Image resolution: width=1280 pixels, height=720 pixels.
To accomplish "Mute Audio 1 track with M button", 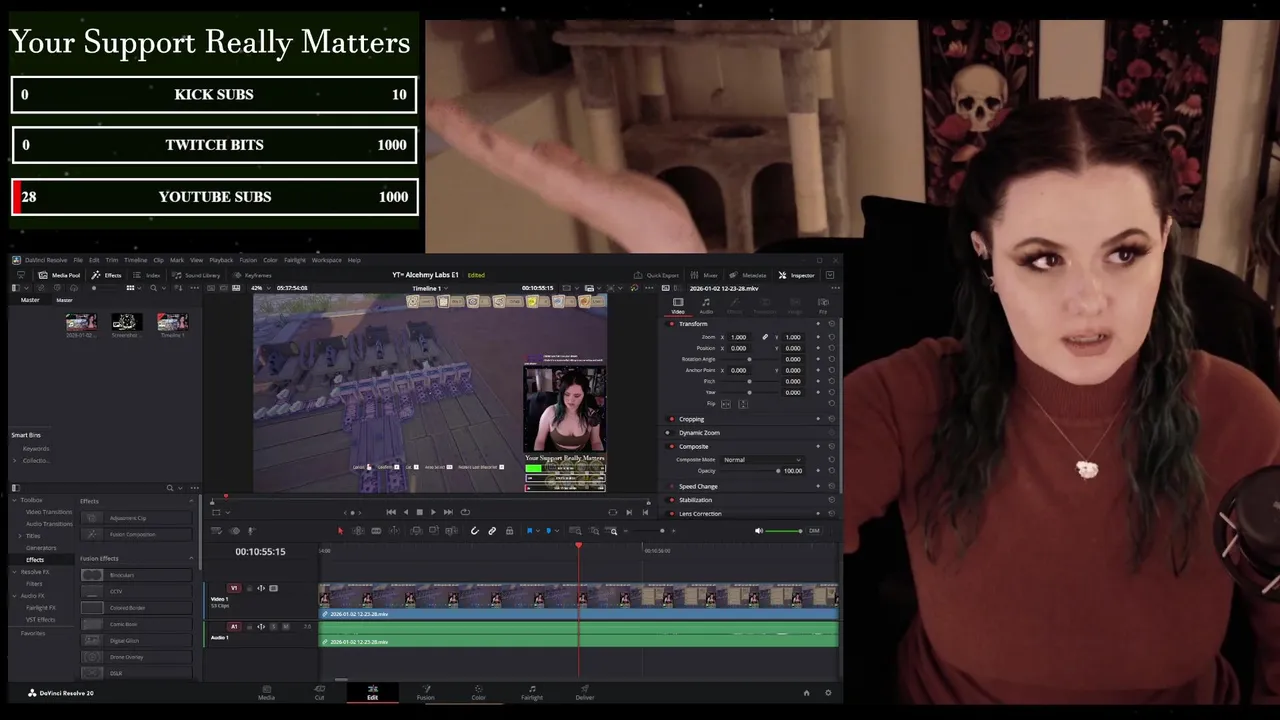I will click(x=286, y=627).
